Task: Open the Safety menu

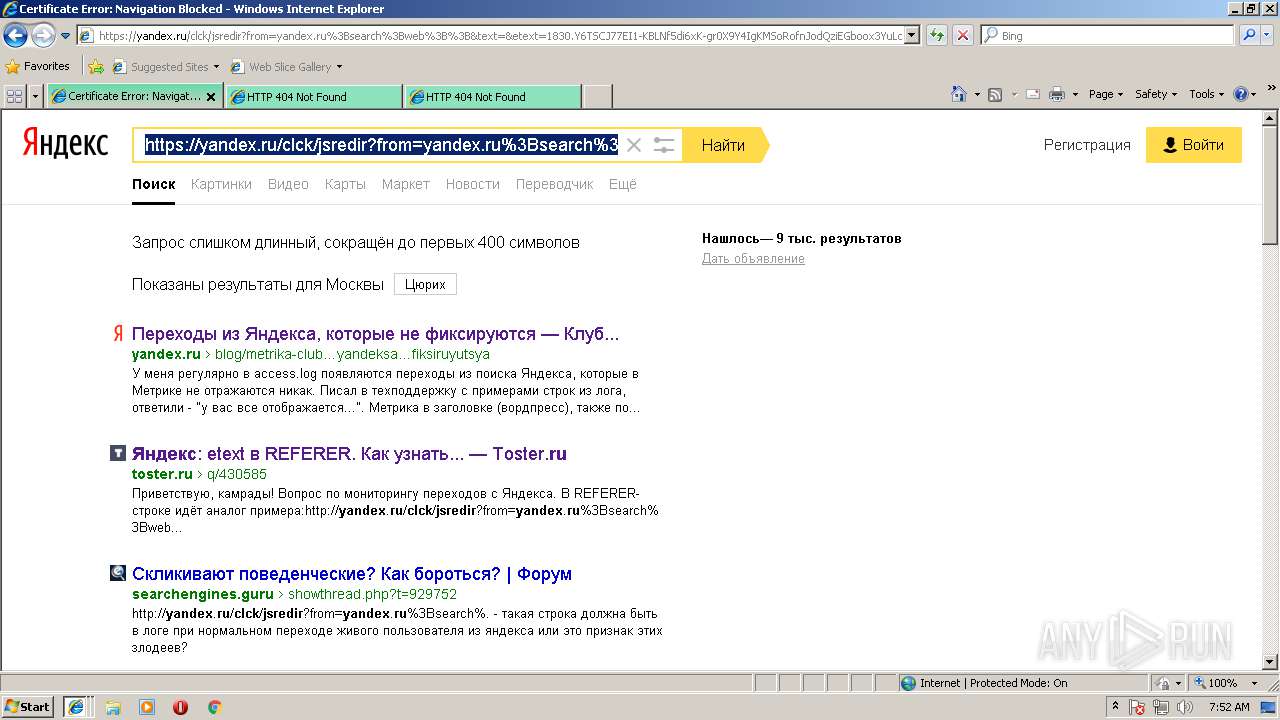Action: pyautogui.click(x=1156, y=94)
